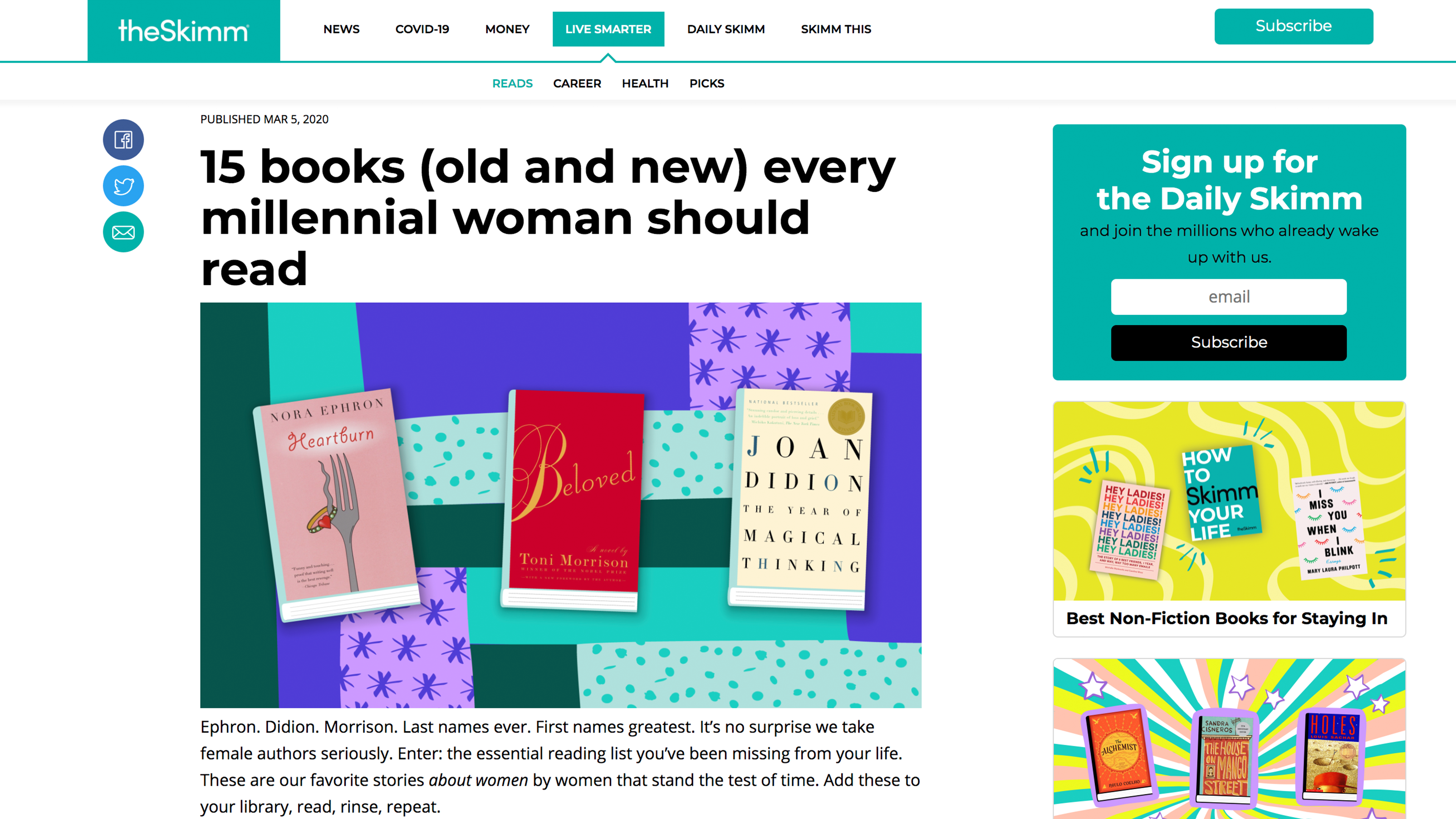Click the article hero book illustration
Viewport: 1456px width, 819px height.
tap(560, 505)
